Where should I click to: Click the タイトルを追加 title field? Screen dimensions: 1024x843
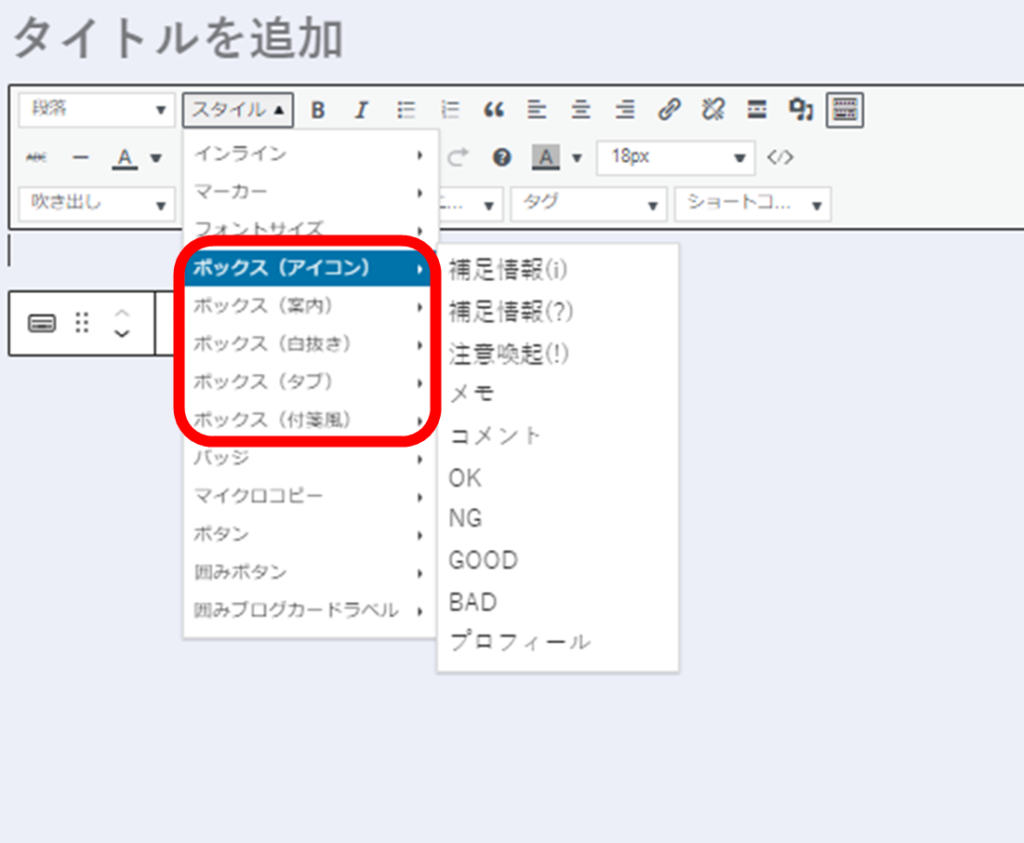click(x=178, y=40)
